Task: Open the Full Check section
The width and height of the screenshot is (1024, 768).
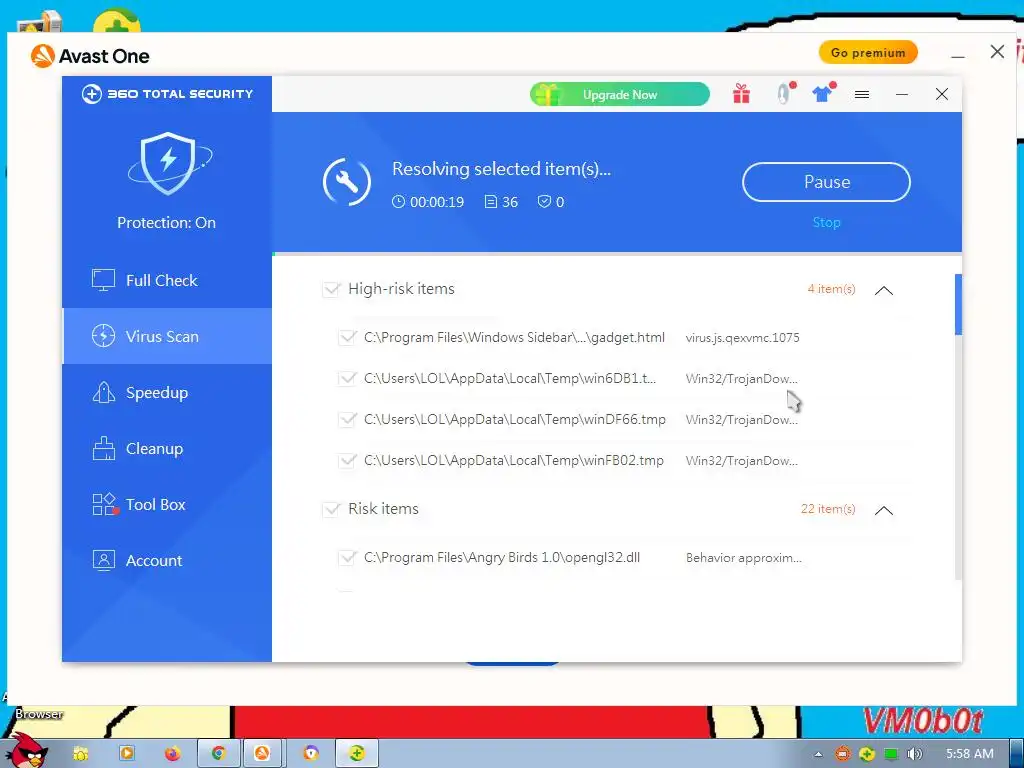Action: pos(167,280)
